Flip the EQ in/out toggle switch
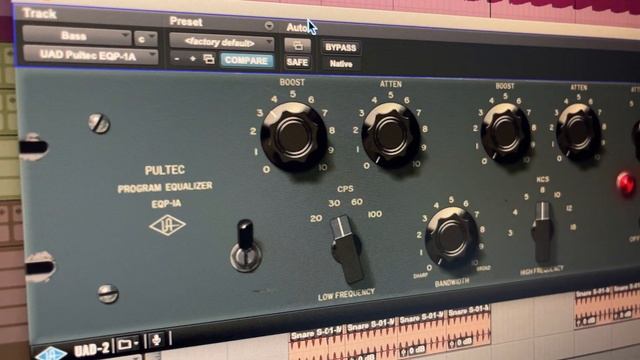Screen dimensions: 640x360 246,246
